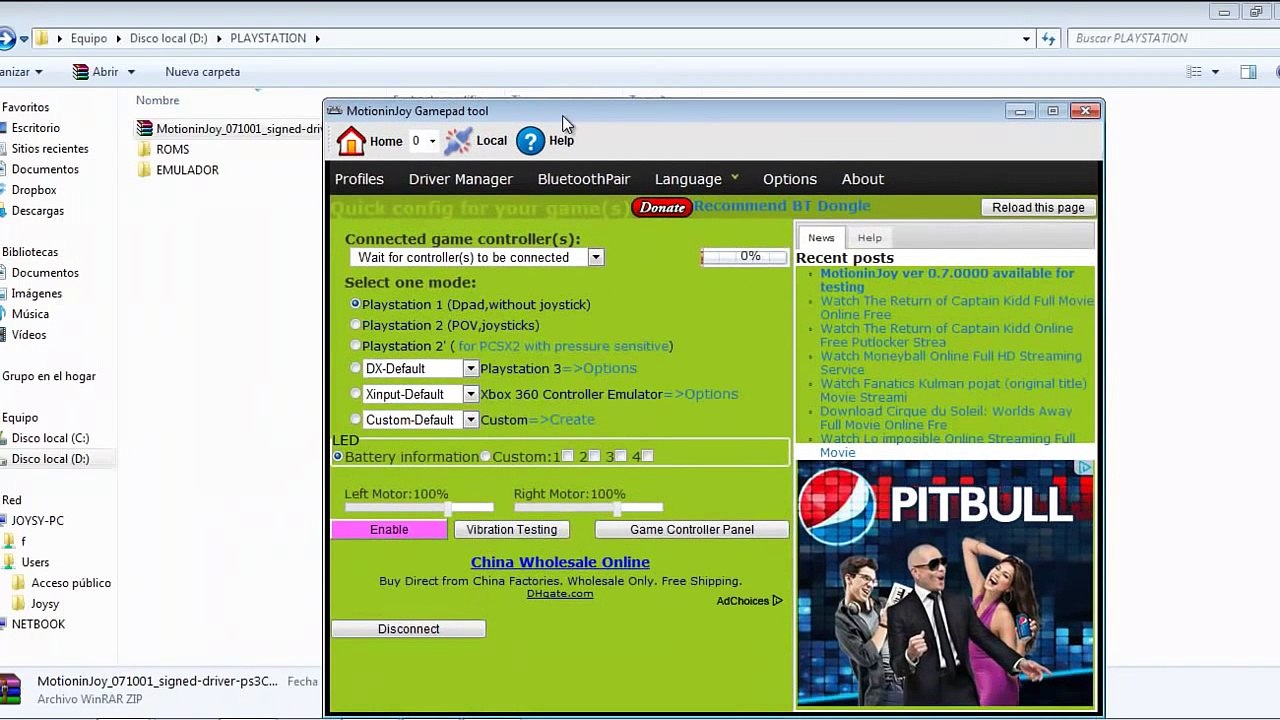
Task: Click the AdChoices icon below the ad
Action: tap(777, 601)
